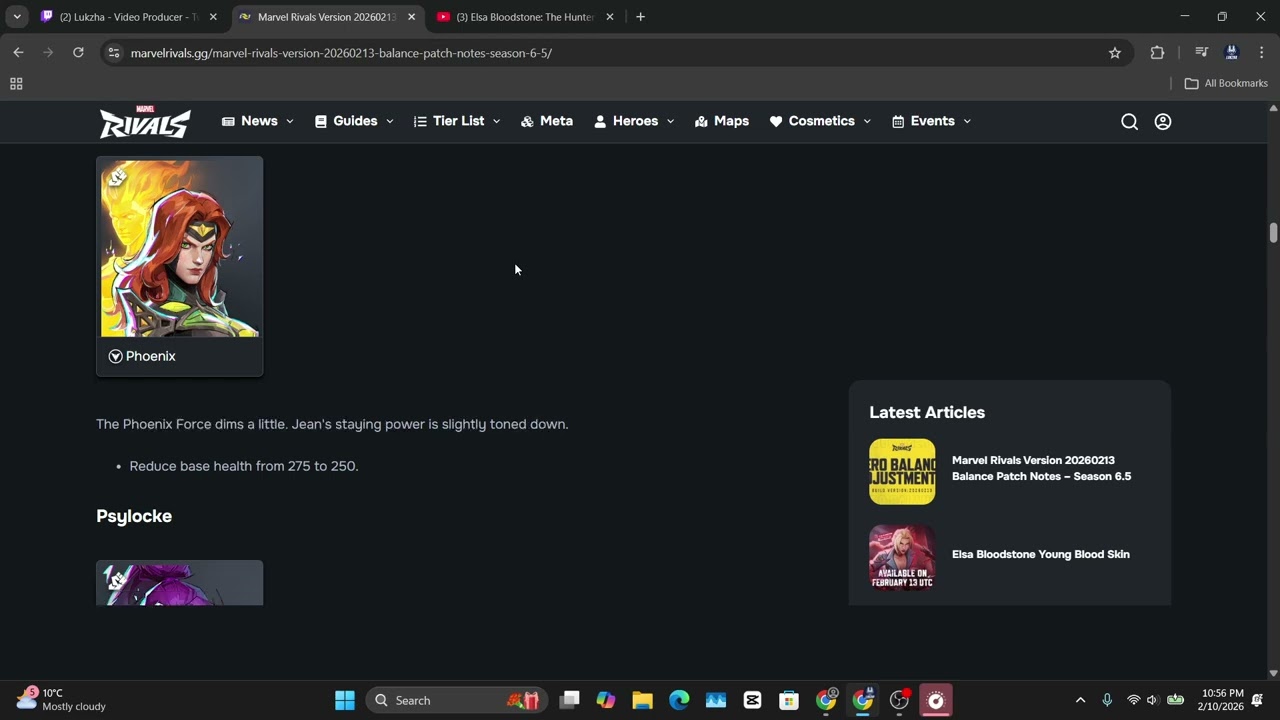
Task: Open the user account icon
Action: pos(1162,121)
